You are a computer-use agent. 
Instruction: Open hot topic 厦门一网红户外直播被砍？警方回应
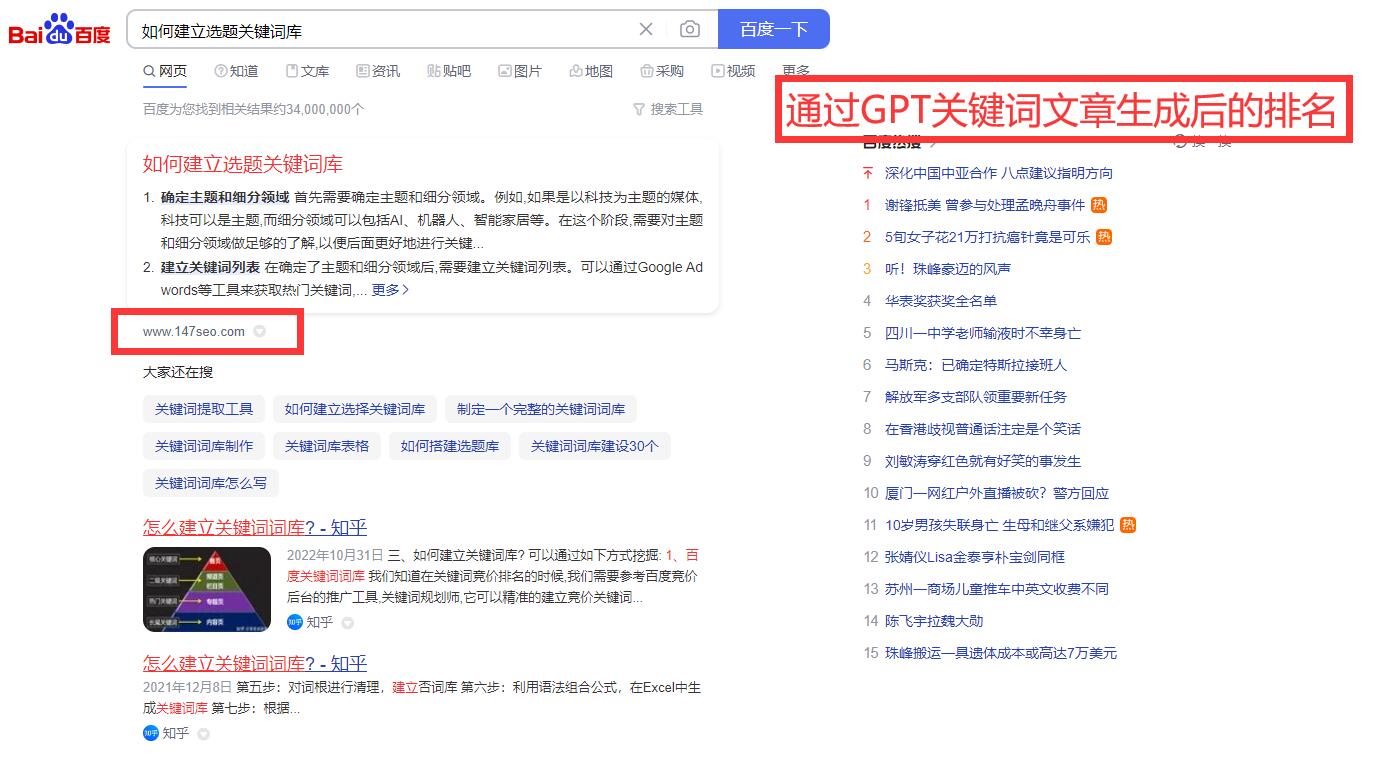[x=997, y=493]
